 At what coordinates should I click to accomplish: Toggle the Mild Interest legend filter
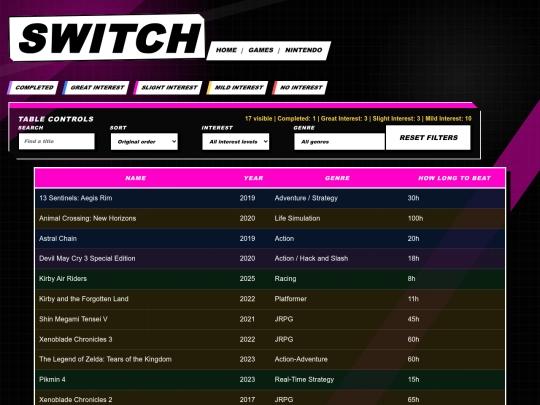click(237, 87)
